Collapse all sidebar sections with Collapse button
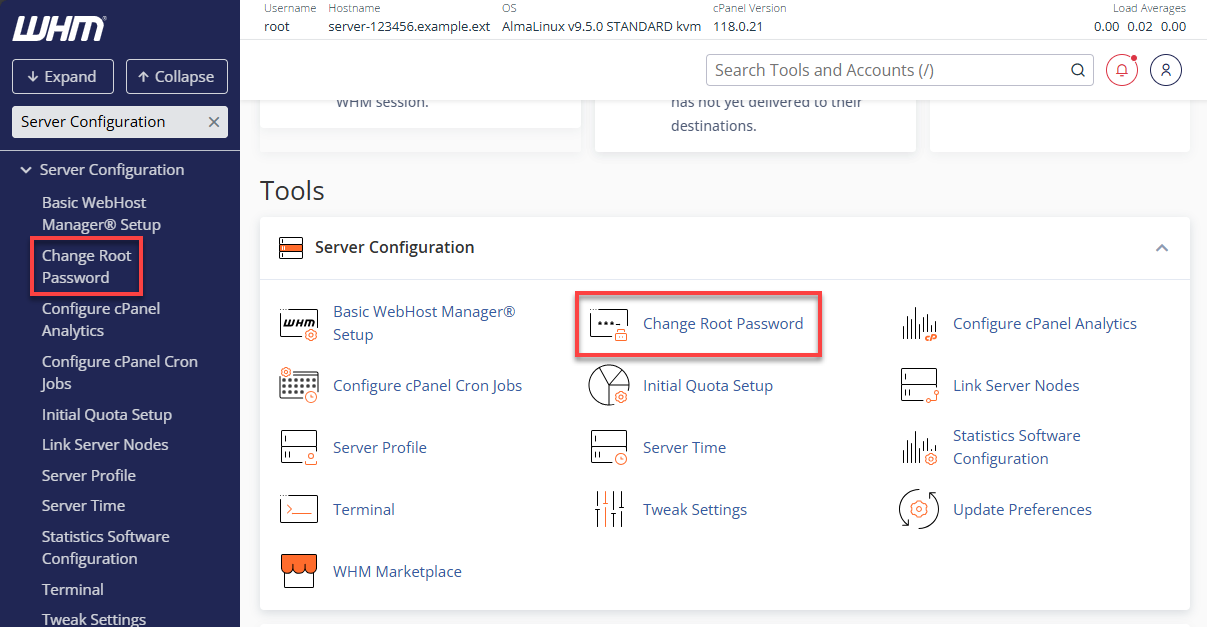 click(176, 76)
